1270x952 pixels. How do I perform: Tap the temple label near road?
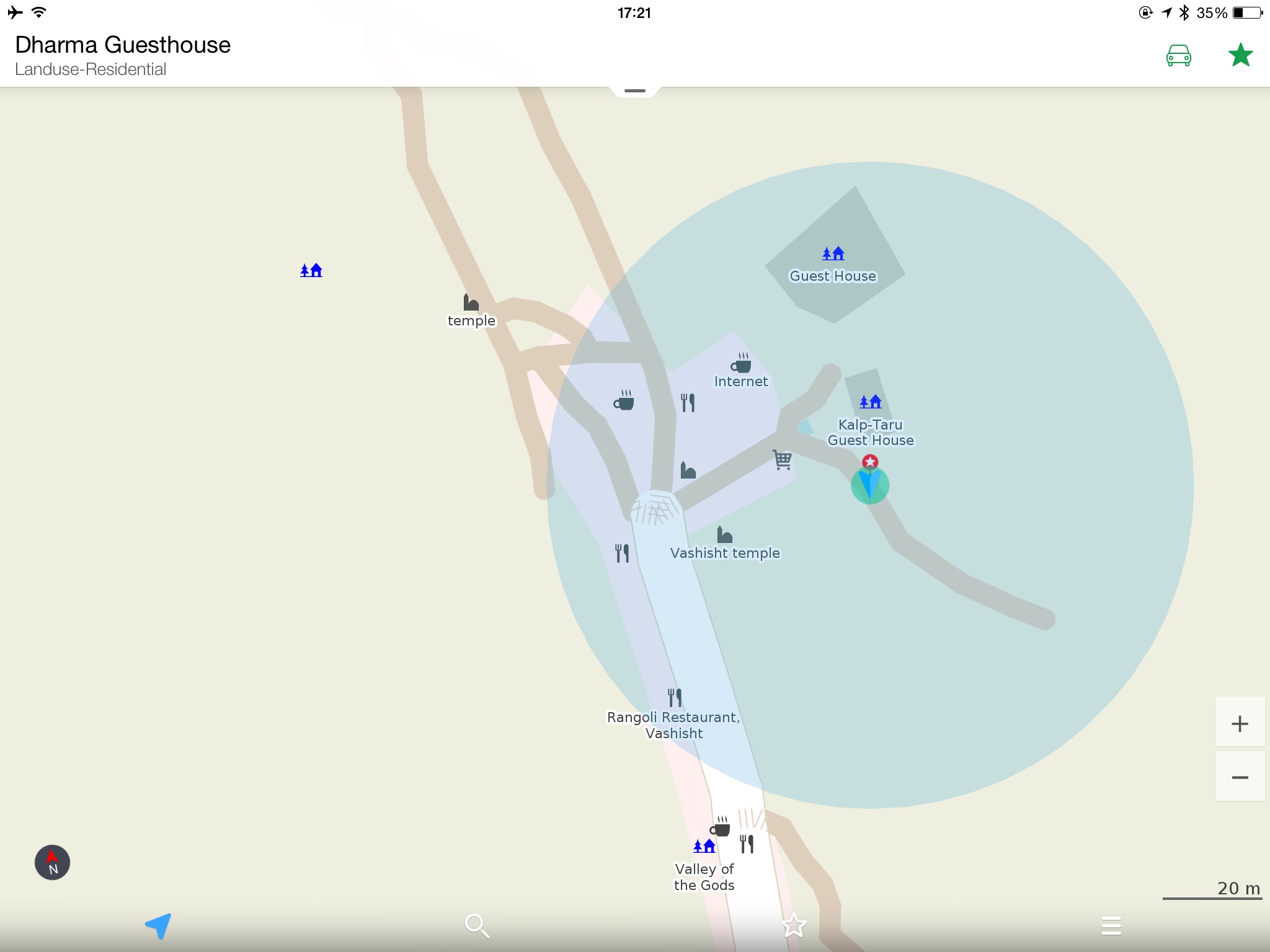(471, 320)
